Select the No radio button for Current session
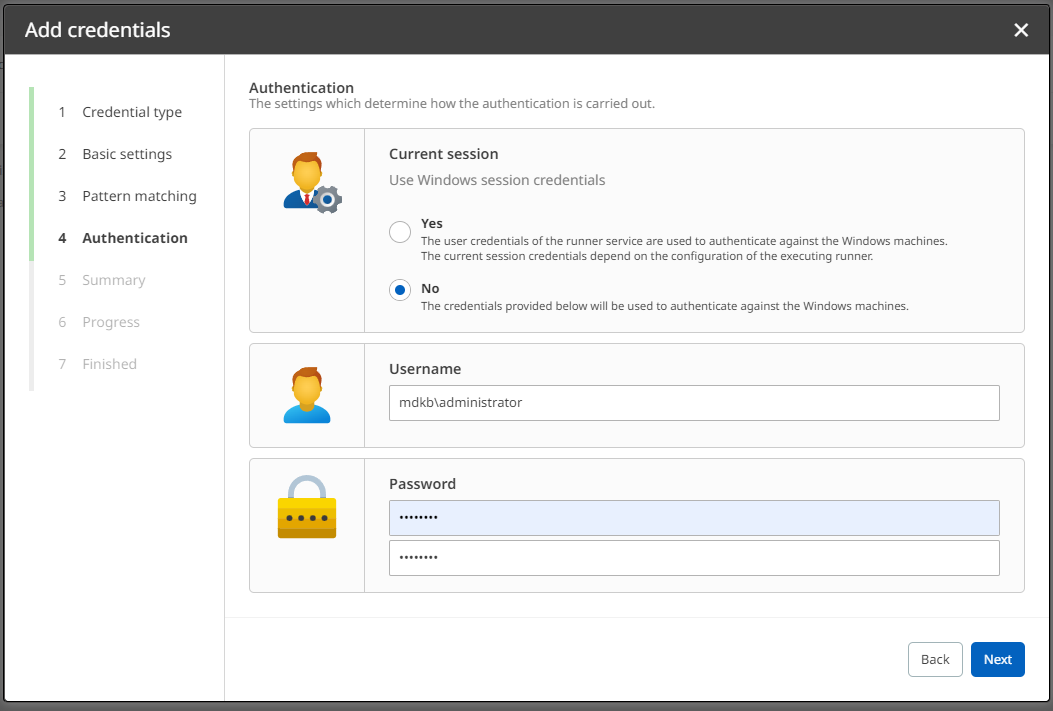Viewport: 1053px width, 711px height. [400, 290]
